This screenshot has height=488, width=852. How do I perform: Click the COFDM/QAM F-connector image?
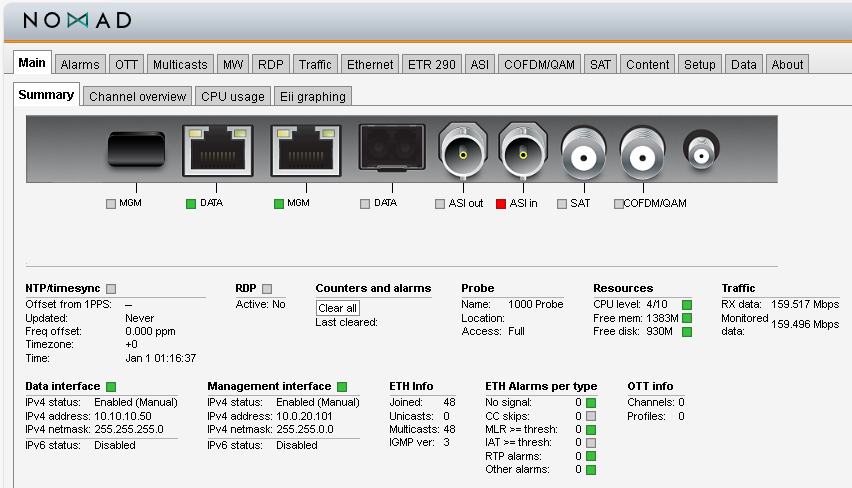point(642,154)
